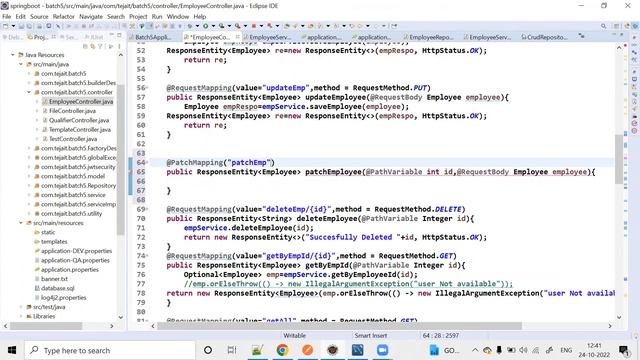This screenshot has height=360, width=640.
Task: Fold the patchEmp method at line 64
Action: point(147,162)
